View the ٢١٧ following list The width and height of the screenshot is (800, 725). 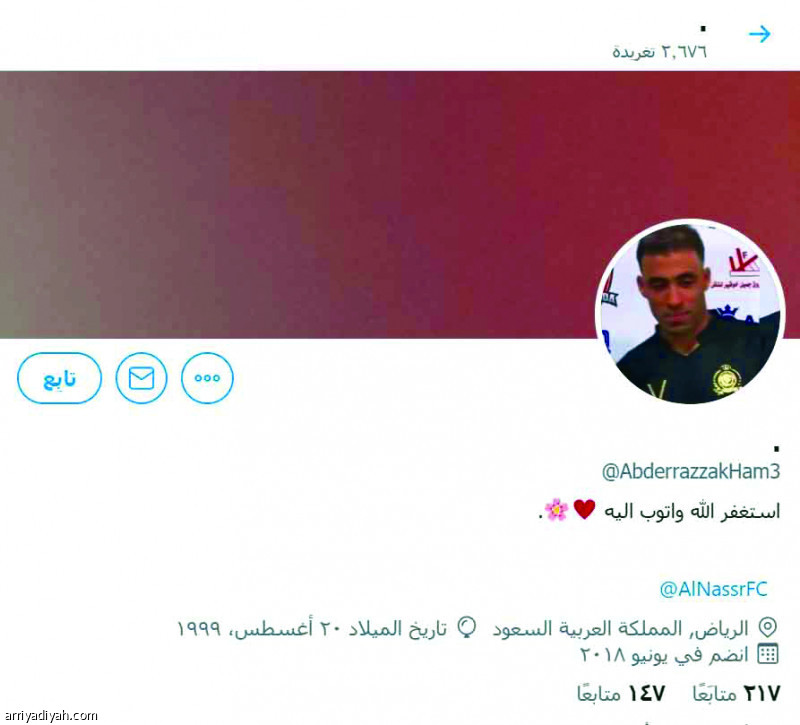click(737, 693)
